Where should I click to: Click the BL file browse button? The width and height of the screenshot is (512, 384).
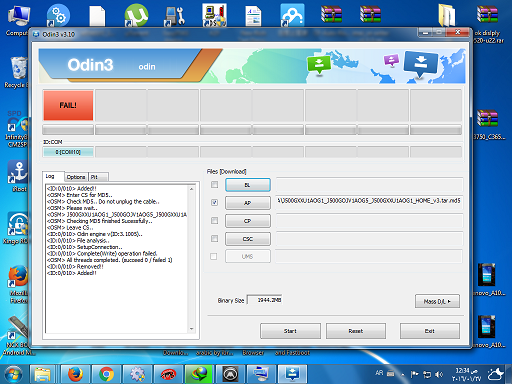[248, 185]
